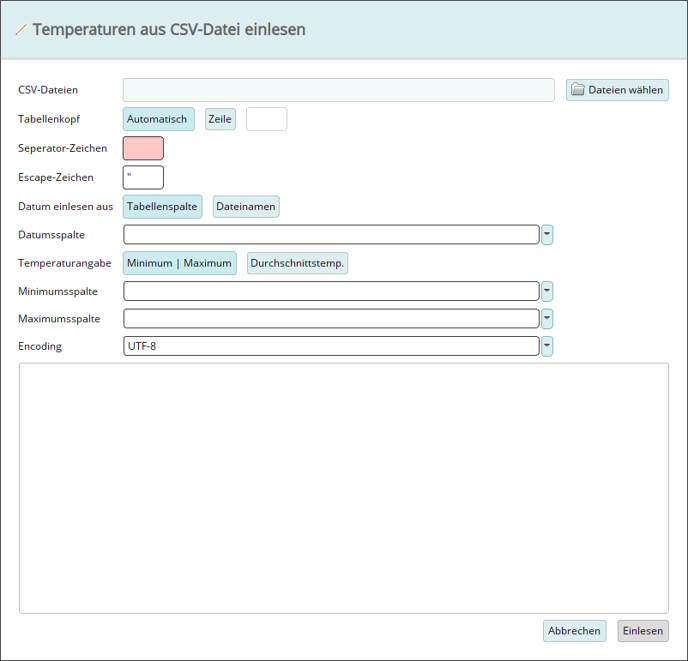Click the CSV-Dateien path field
Screen dimensions: 688x661
click(338, 90)
